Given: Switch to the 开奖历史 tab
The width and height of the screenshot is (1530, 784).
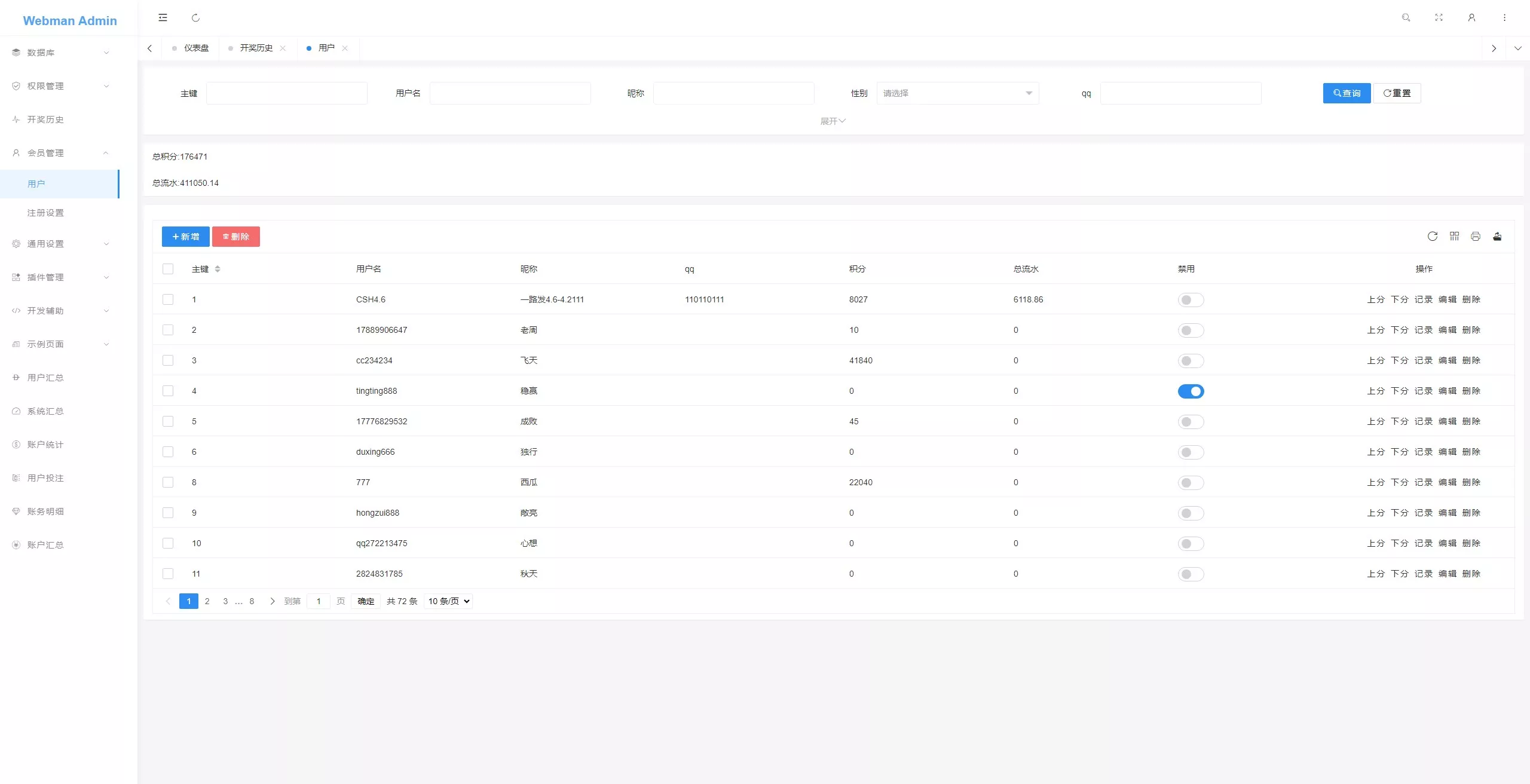Looking at the screenshot, I should (x=256, y=48).
